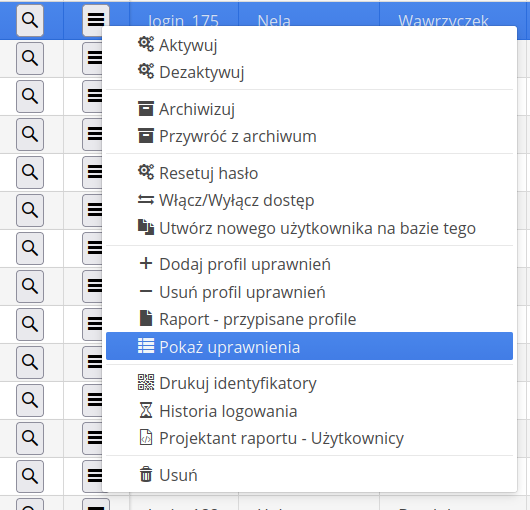The image size is (530, 510).
Task: Click the gears icon next to Aktywuj
Action: [146, 44]
